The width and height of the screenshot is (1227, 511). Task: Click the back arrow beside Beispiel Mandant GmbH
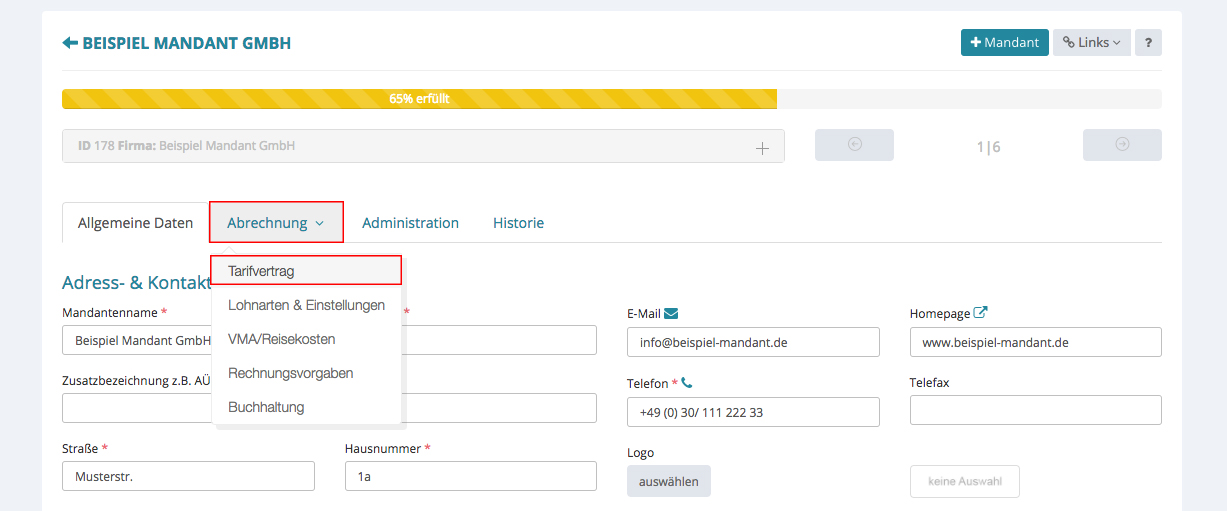tap(70, 43)
